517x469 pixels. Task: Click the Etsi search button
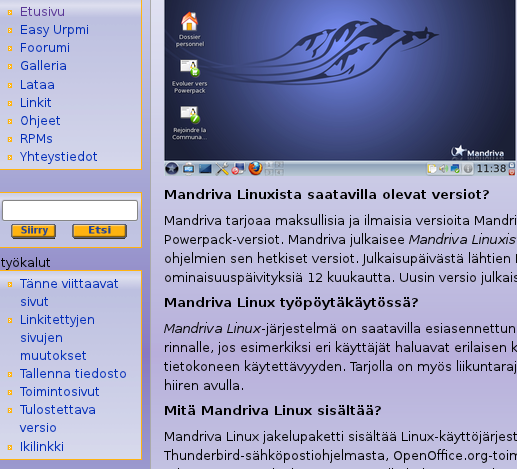pos(99,231)
